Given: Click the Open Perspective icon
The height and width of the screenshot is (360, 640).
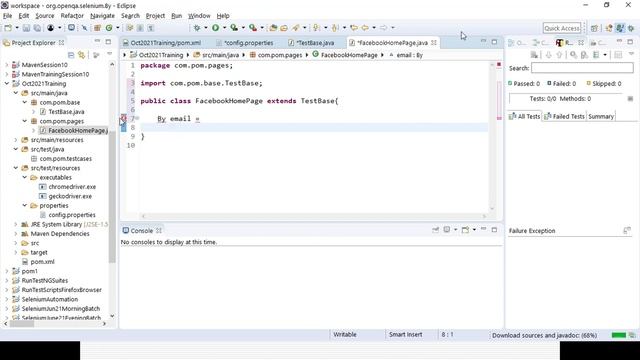Looking at the screenshot, I should [594, 28].
